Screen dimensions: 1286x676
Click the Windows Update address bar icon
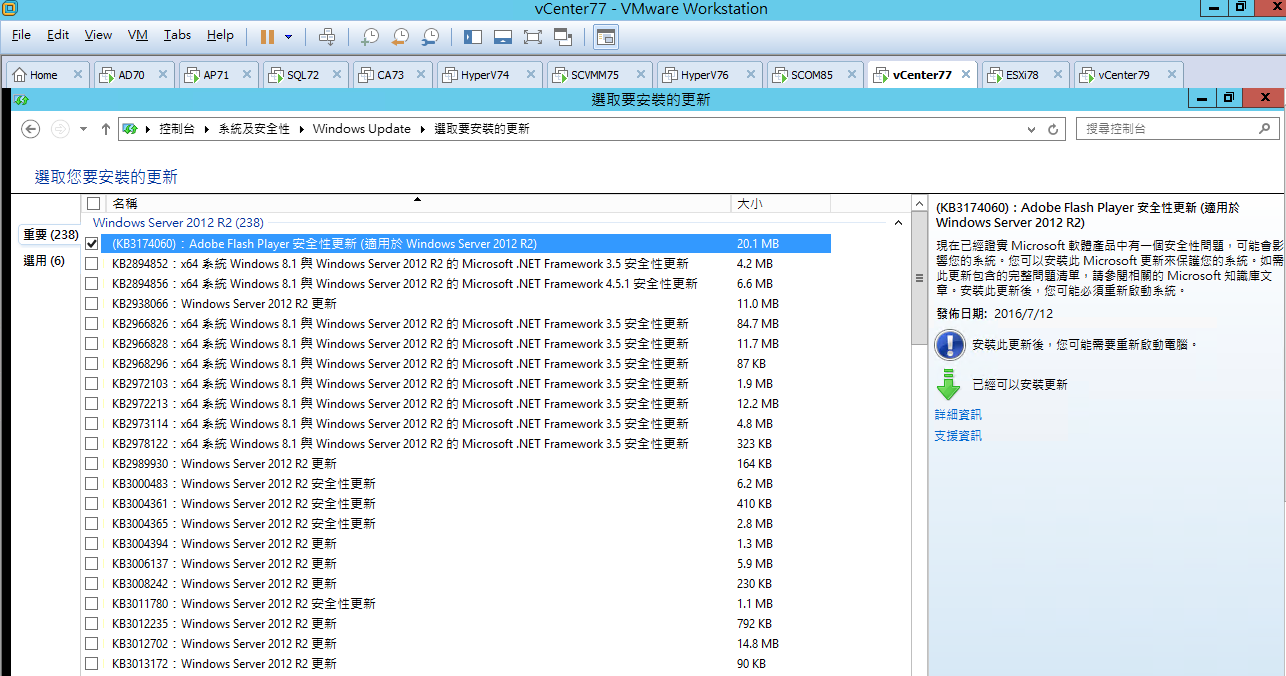pos(130,129)
